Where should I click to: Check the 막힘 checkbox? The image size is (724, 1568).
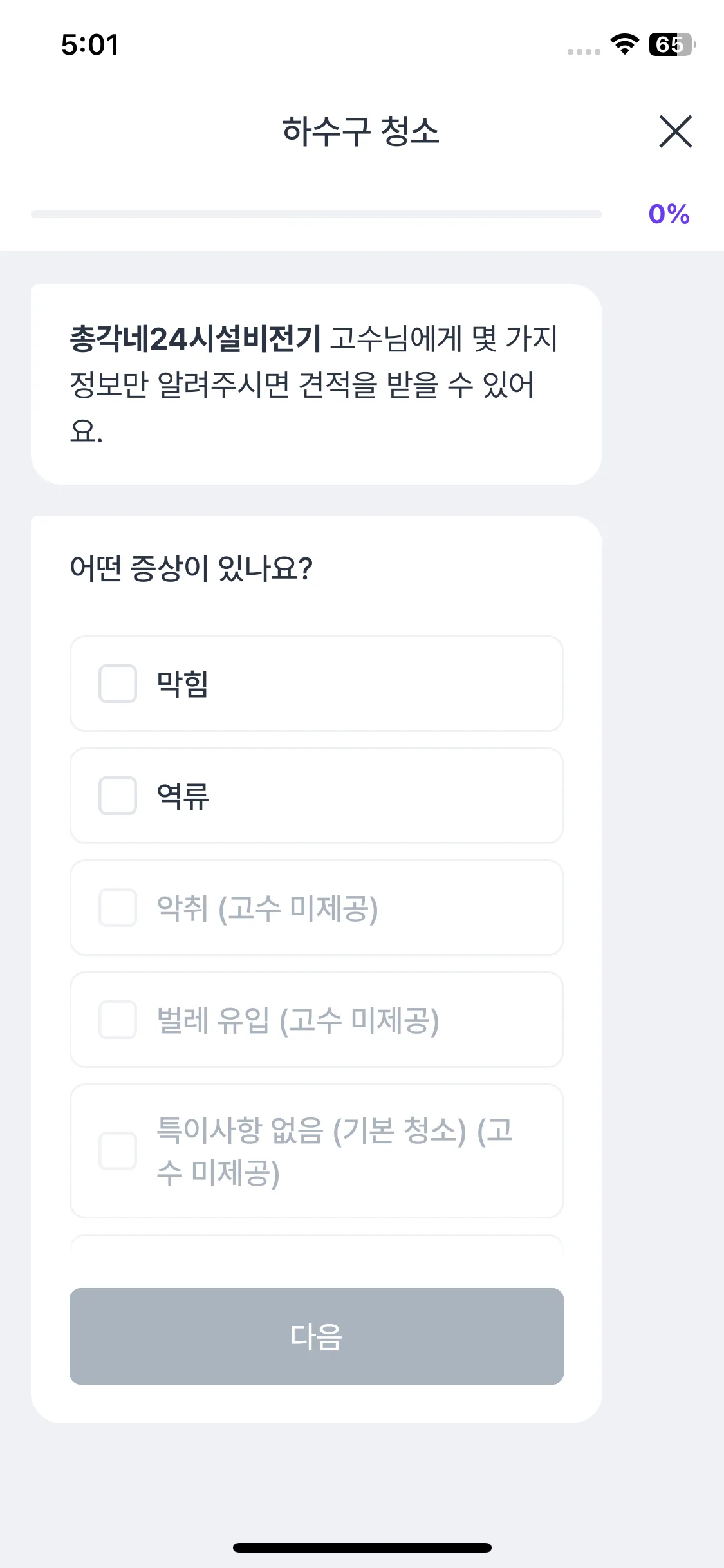[x=118, y=684]
